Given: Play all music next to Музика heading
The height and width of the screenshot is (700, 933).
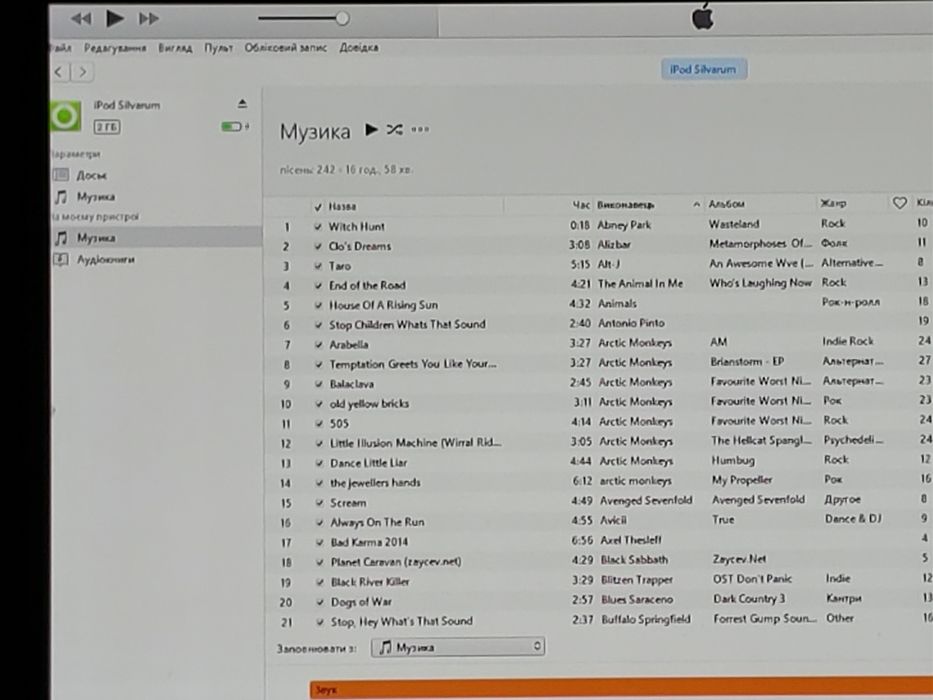Looking at the screenshot, I should [x=371, y=129].
